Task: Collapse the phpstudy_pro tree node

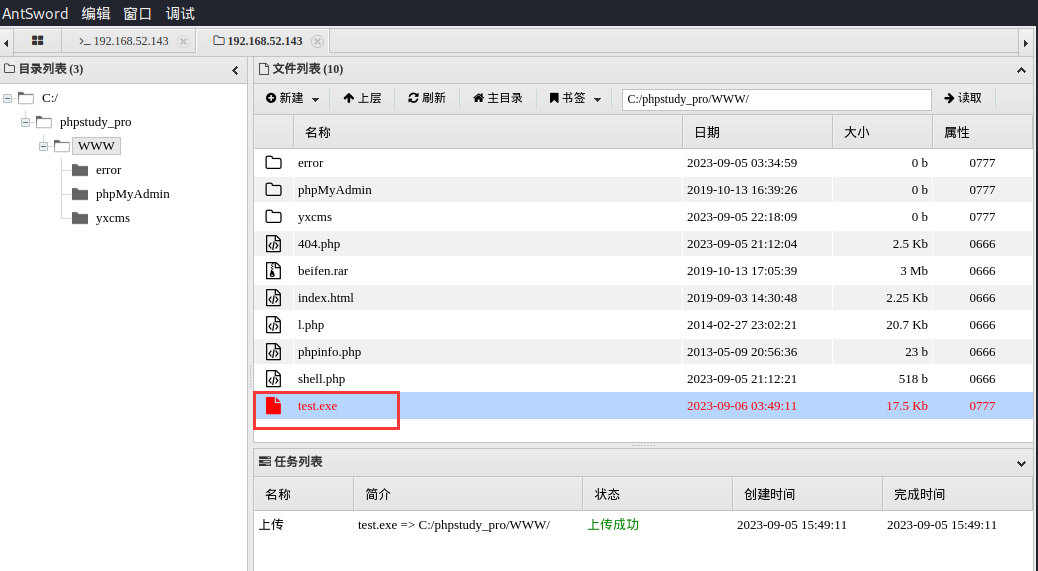Action: (x=25, y=122)
